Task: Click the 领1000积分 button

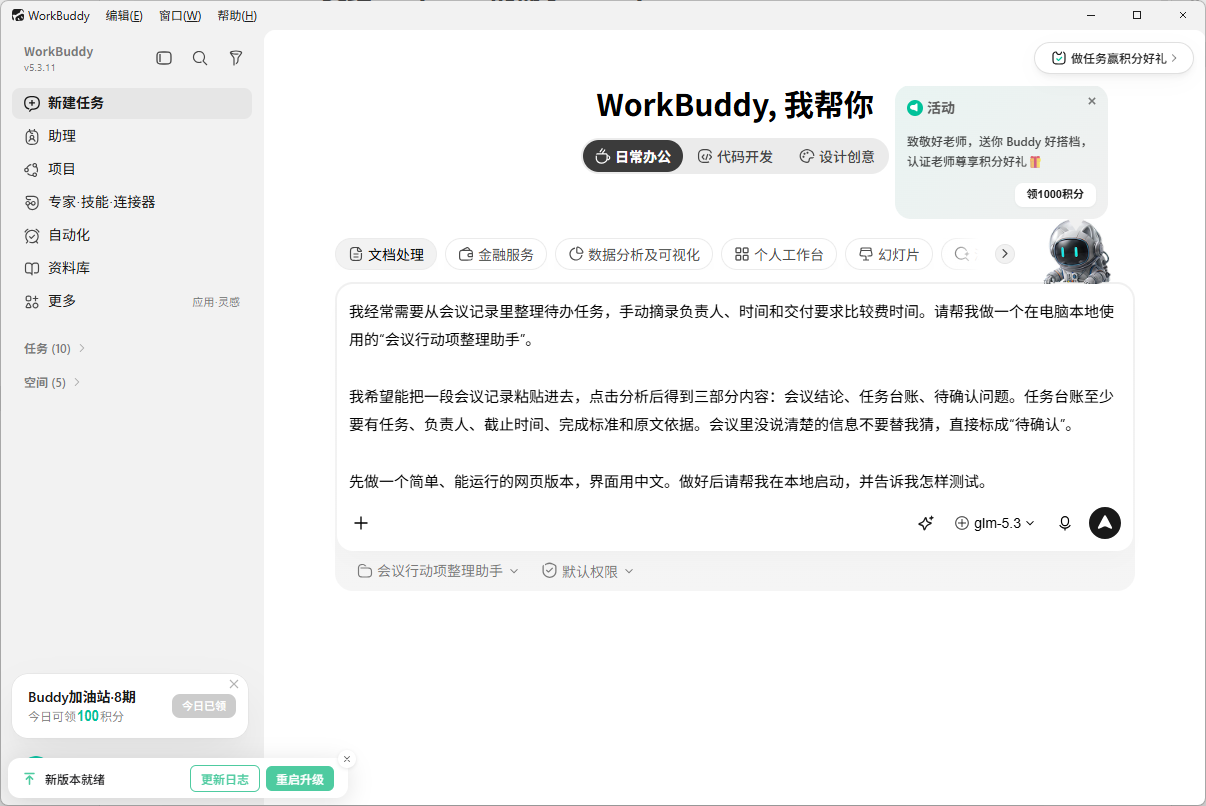Action: tap(1055, 194)
